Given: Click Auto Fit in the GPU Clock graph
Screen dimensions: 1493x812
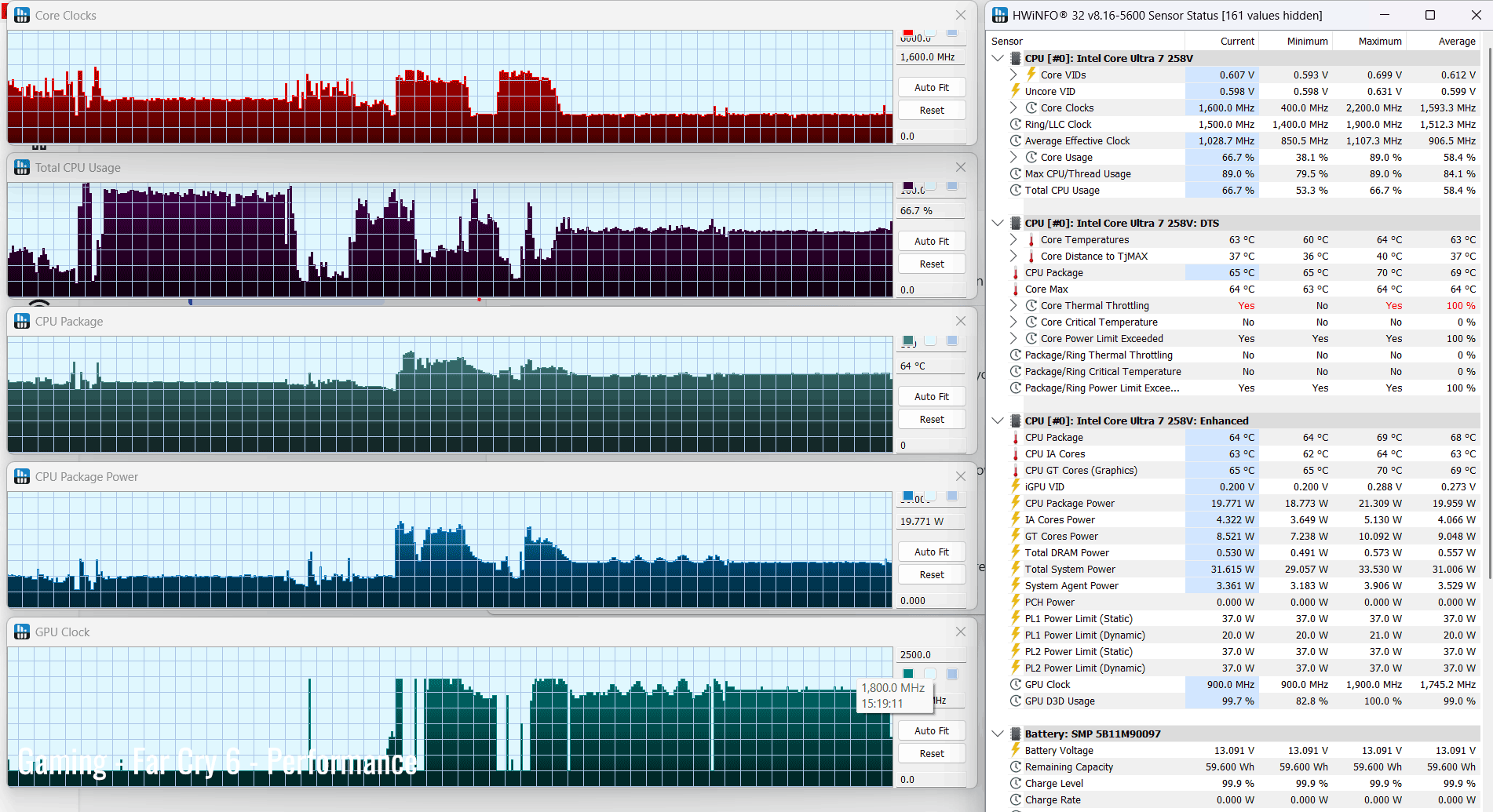Looking at the screenshot, I should coord(932,730).
